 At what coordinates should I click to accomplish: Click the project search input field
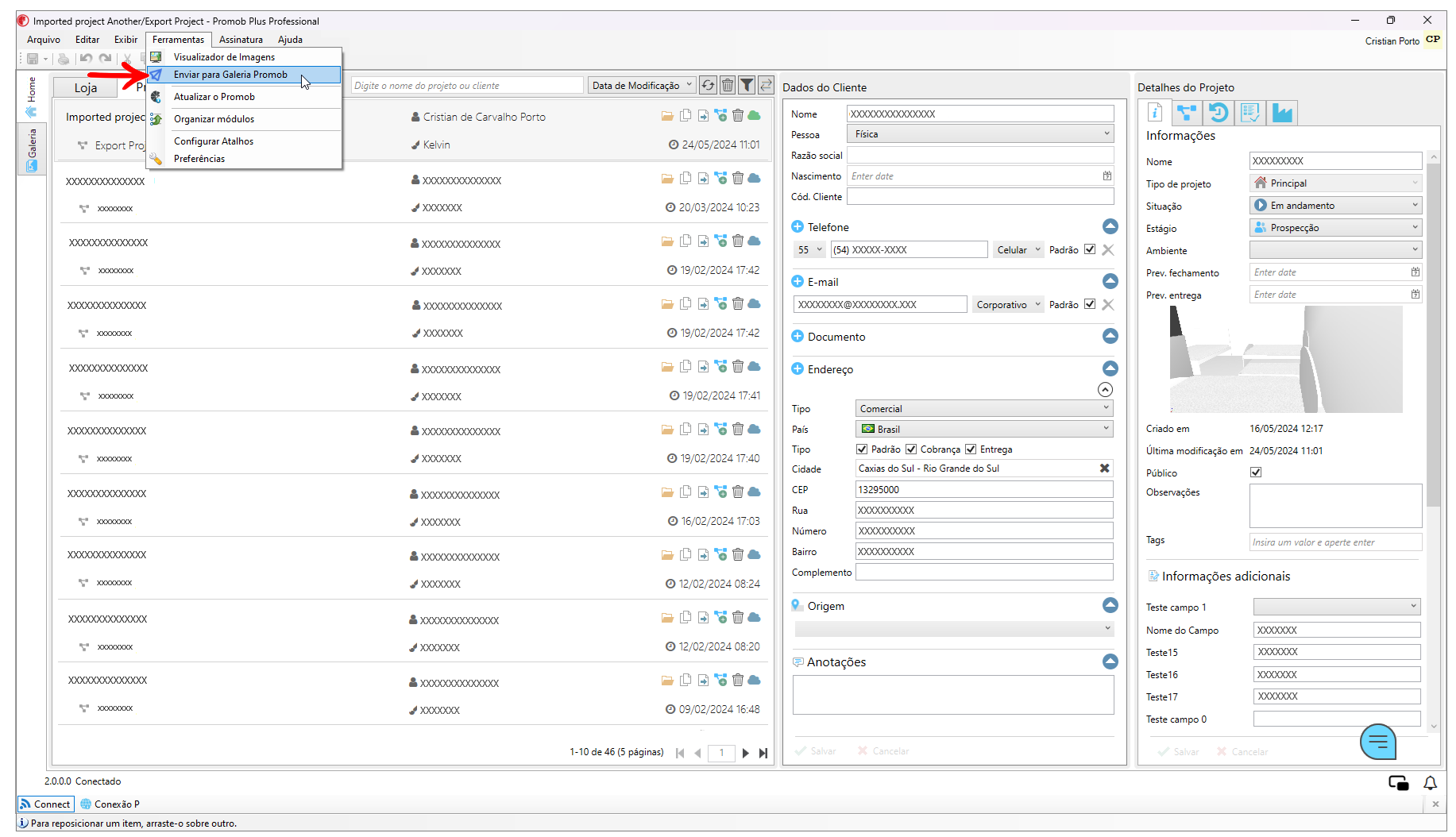467,85
